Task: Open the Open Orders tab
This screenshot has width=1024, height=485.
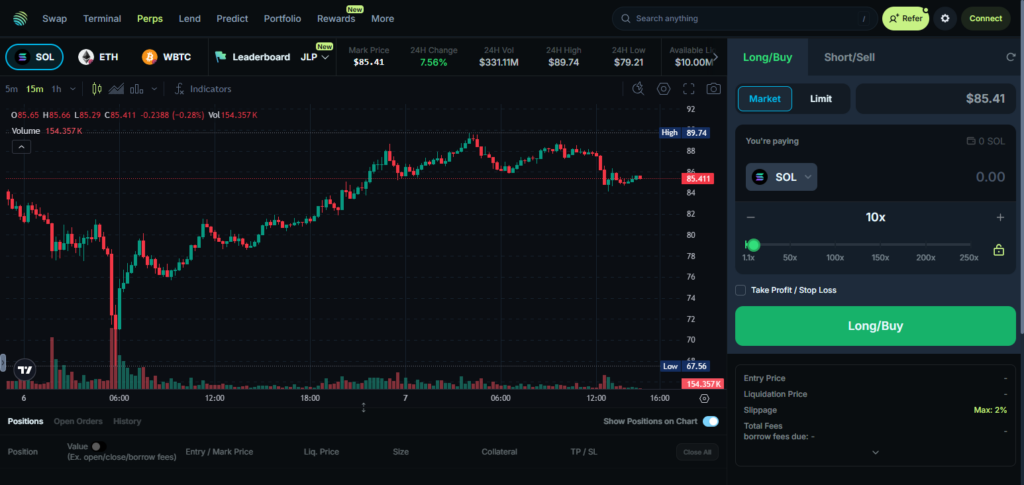Action: [x=78, y=421]
